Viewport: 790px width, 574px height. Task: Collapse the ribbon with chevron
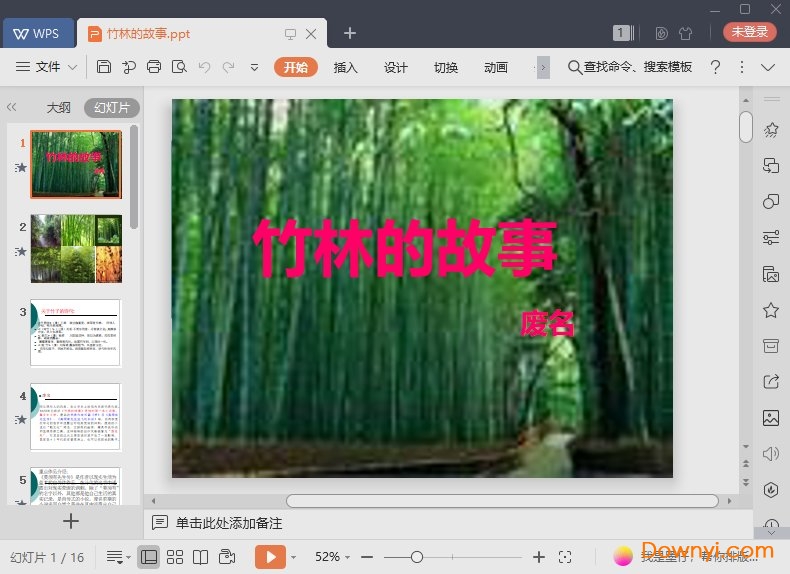[768, 67]
